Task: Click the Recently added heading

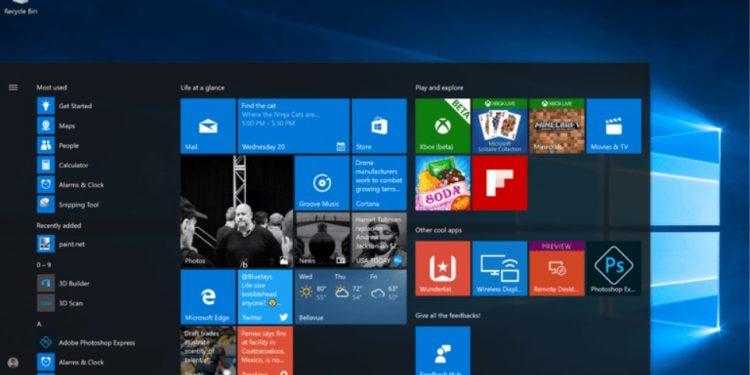Action: click(59, 225)
